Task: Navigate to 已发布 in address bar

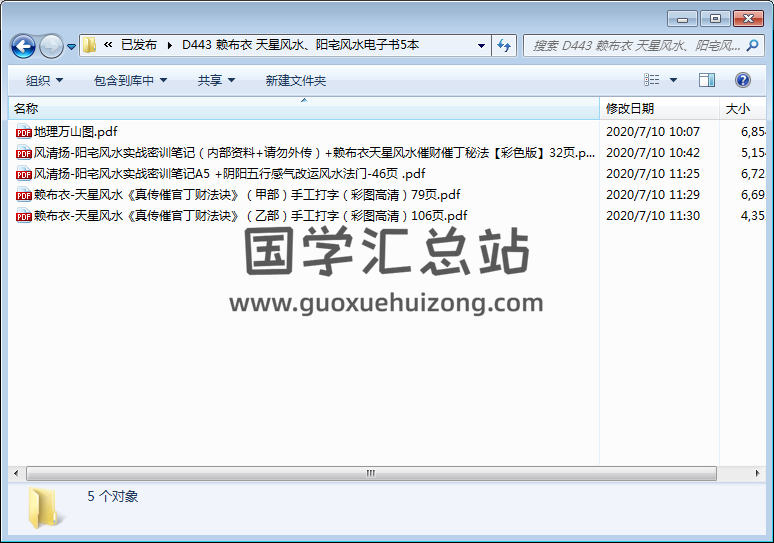Action: [x=139, y=45]
